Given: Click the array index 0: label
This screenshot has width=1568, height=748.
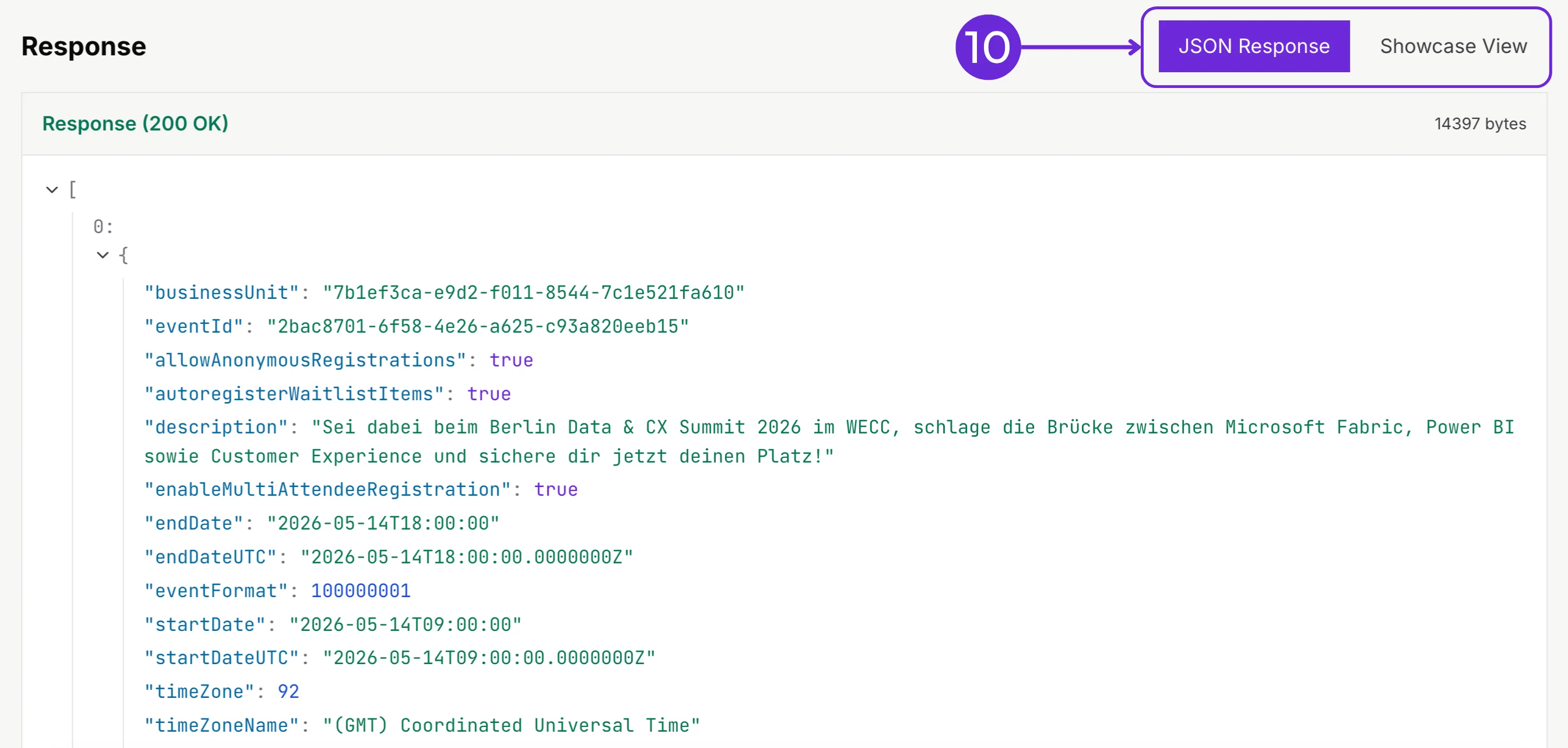Looking at the screenshot, I should (103, 227).
